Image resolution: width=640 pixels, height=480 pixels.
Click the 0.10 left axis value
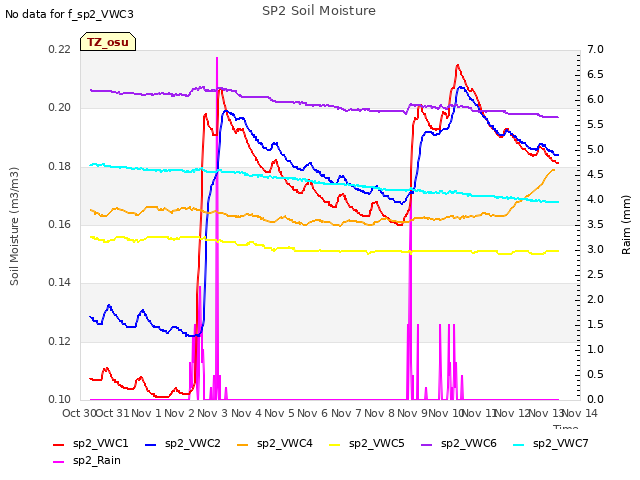tap(59, 399)
